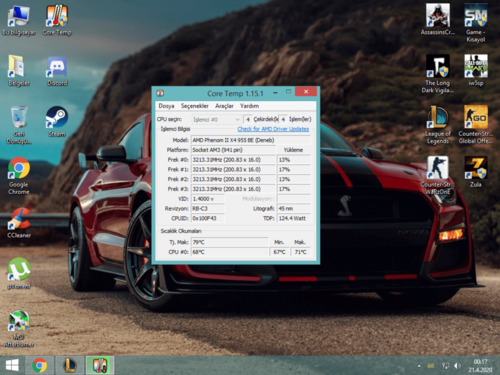This screenshot has height=375, width=500.
Task: Expand the İşlemci #0 CPU dropdown
Action: tap(216, 119)
